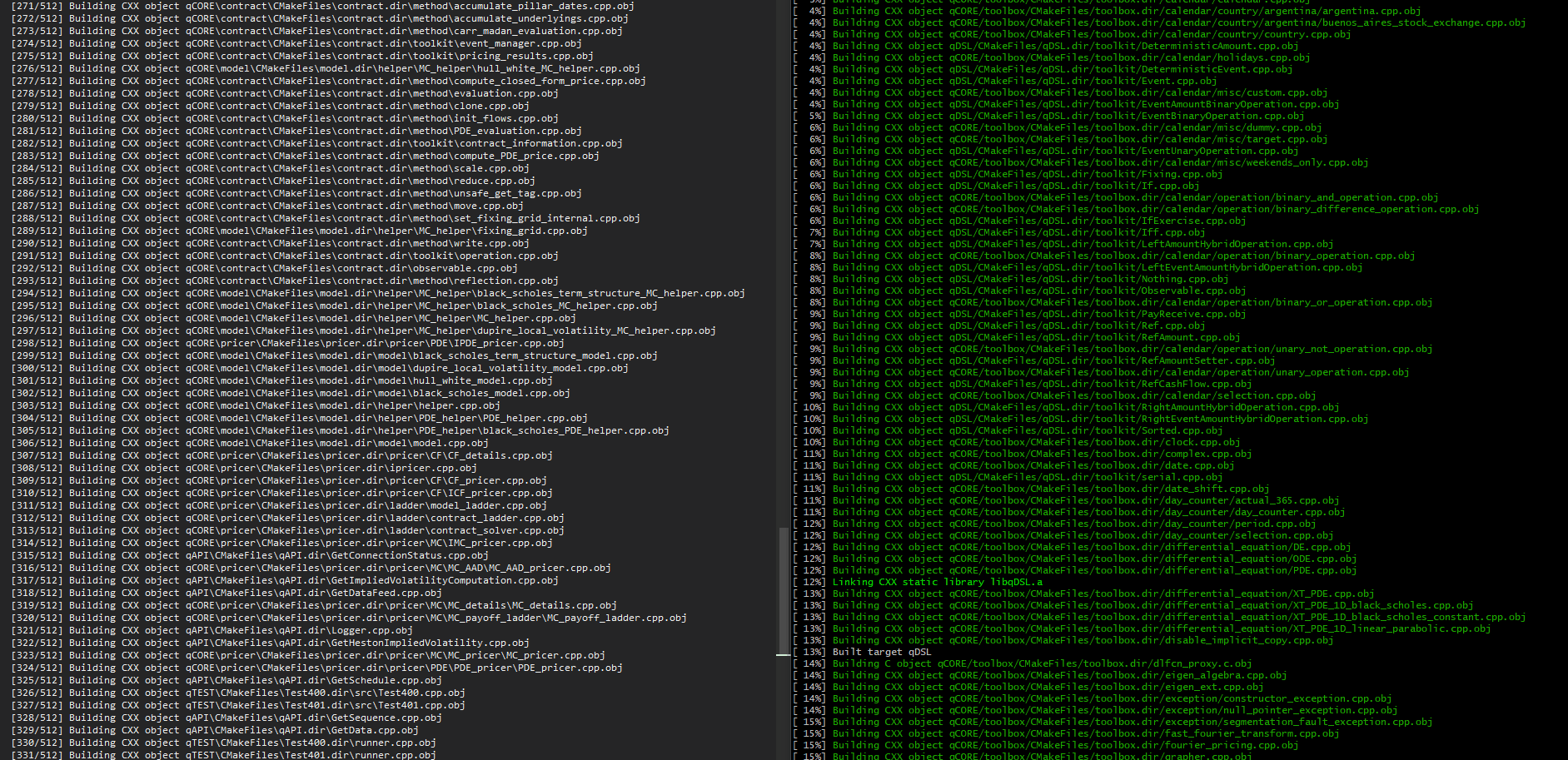Image resolution: width=1568 pixels, height=760 pixels.
Task: Select the GetImpliedVolatilityComputation.cpp.obj line
Action: pos(285,580)
